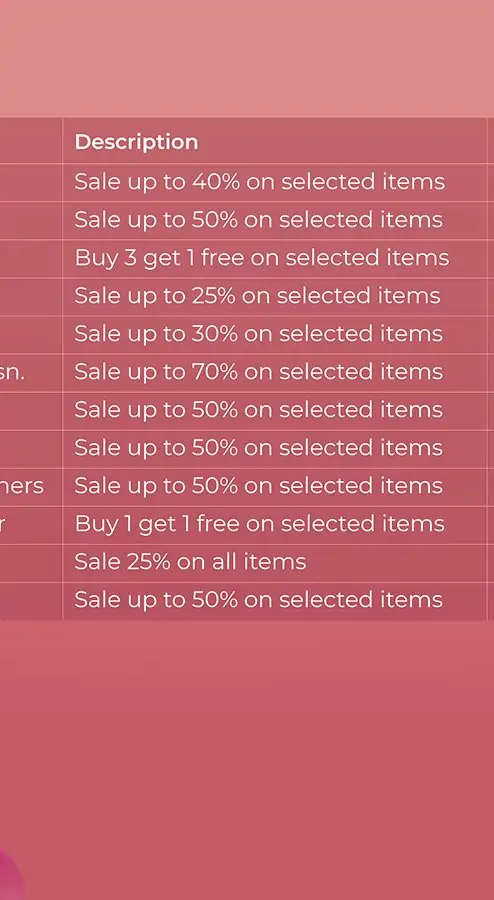Select the 50% sale cell just above the 'ners' row

click(274, 448)
